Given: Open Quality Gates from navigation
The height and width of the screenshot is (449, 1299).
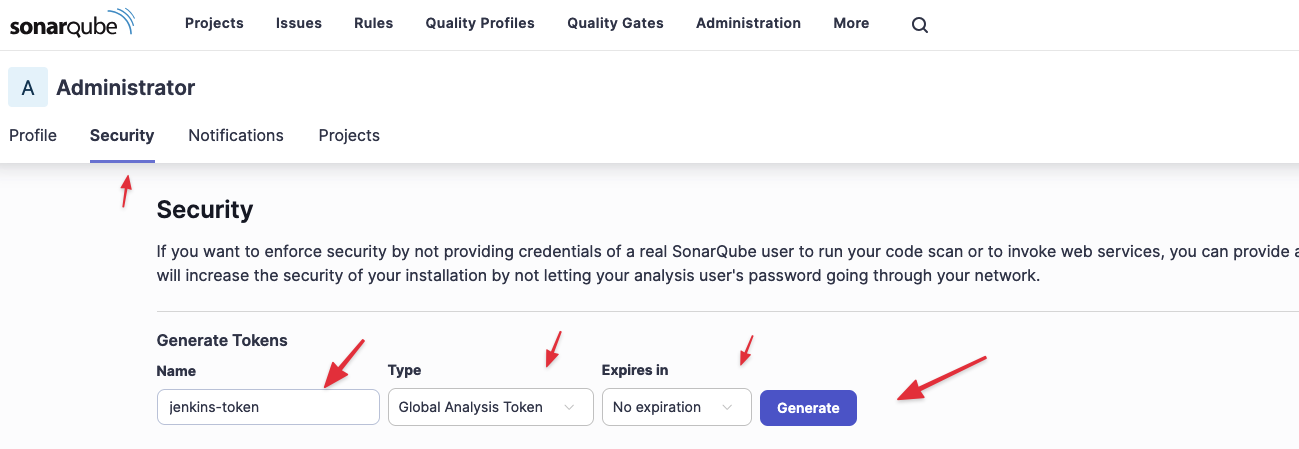Looking at the screenshot, I should tap(615, 23).
